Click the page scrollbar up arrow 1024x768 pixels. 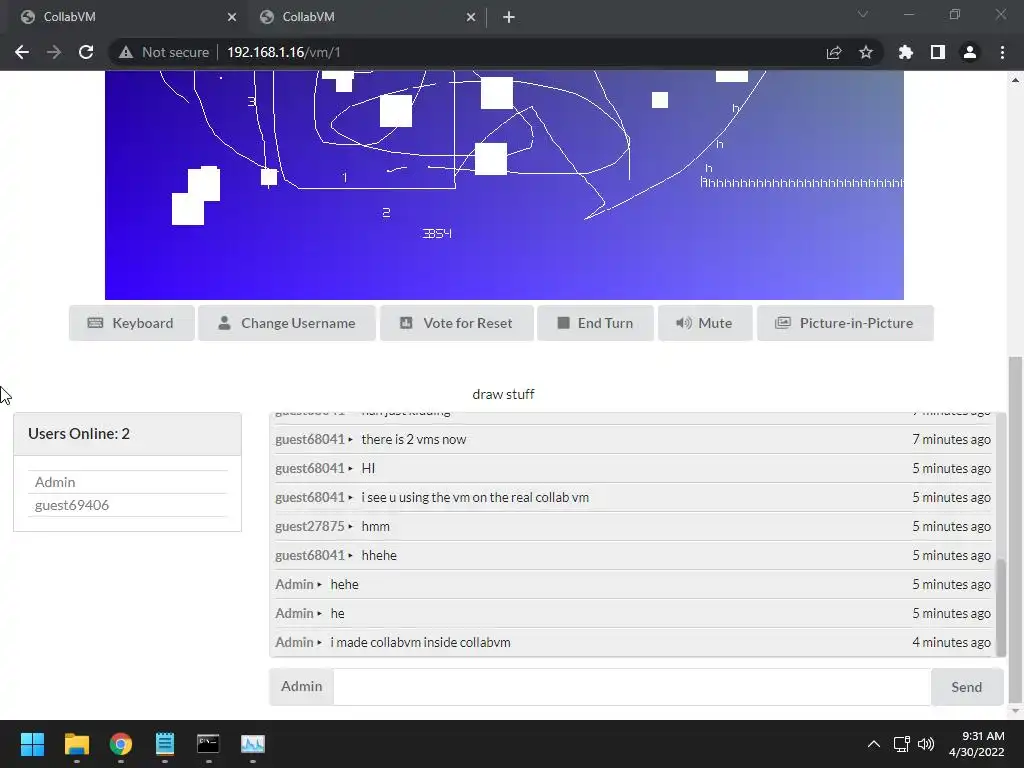(1015, 80)
